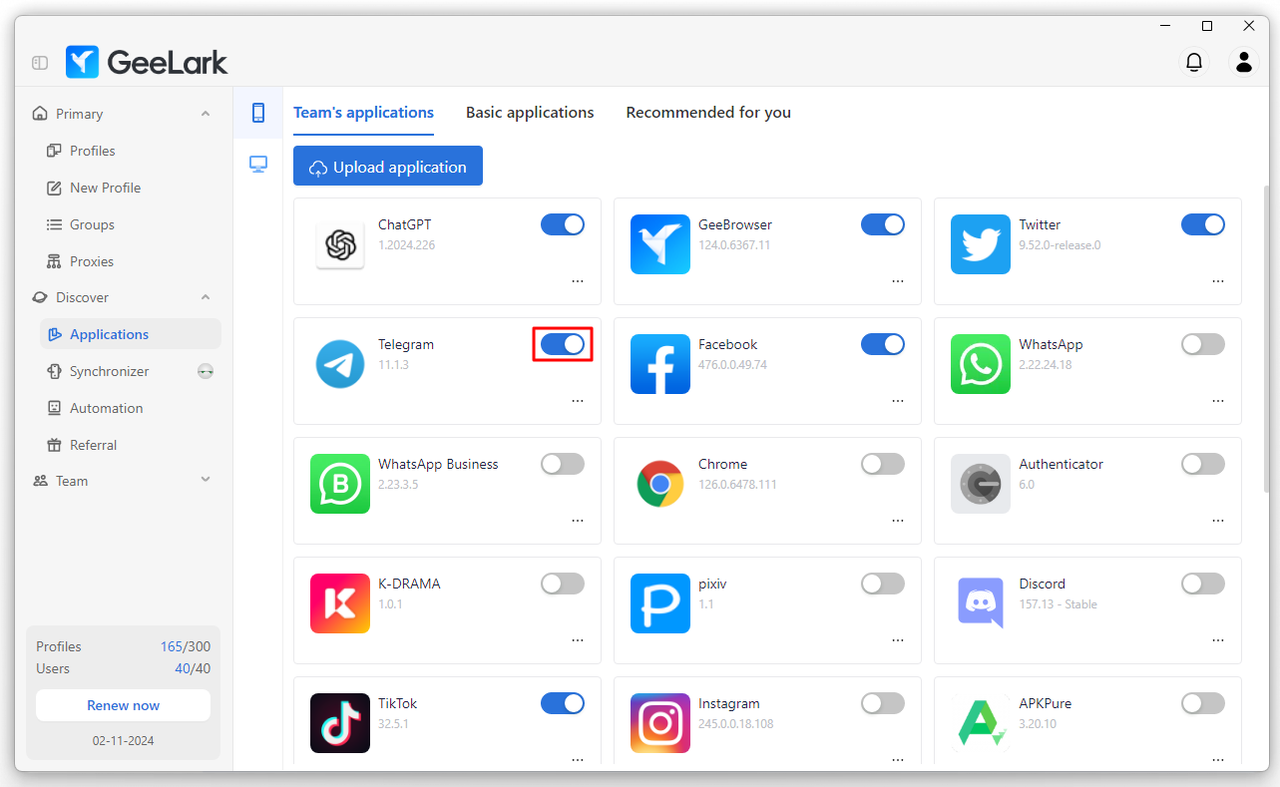1280x787 pixels.
Task: Expand the Team section chevron
Action: pyautogui.click(x=205, y=480)
